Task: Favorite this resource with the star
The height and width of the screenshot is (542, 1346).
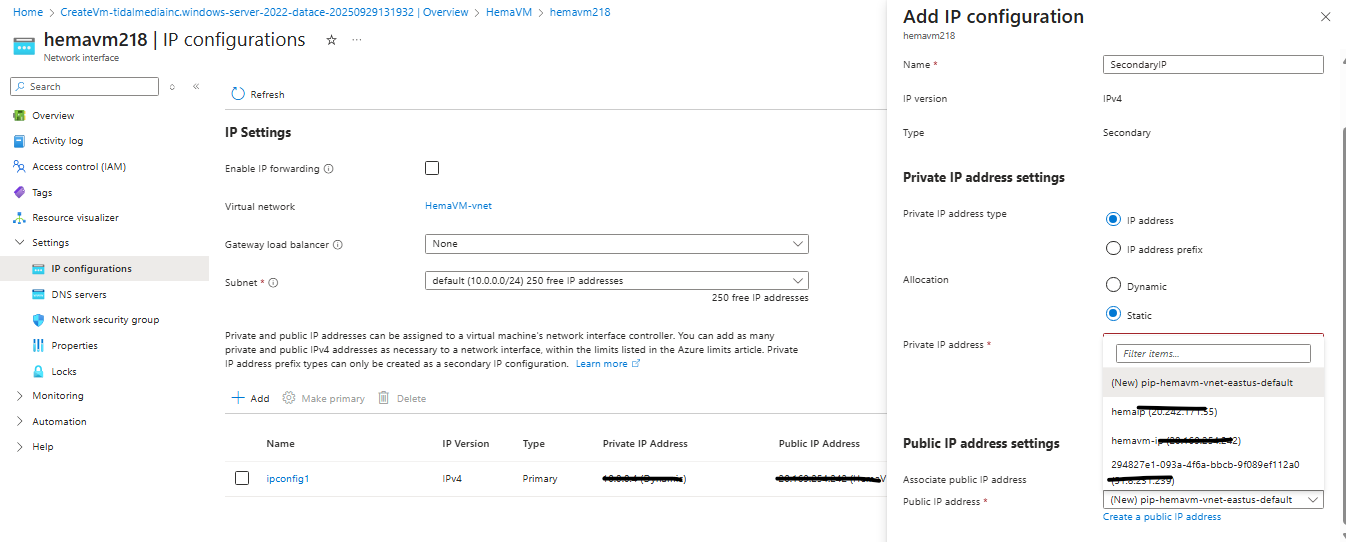Action: pyautogui.click(x=331, y=40)
